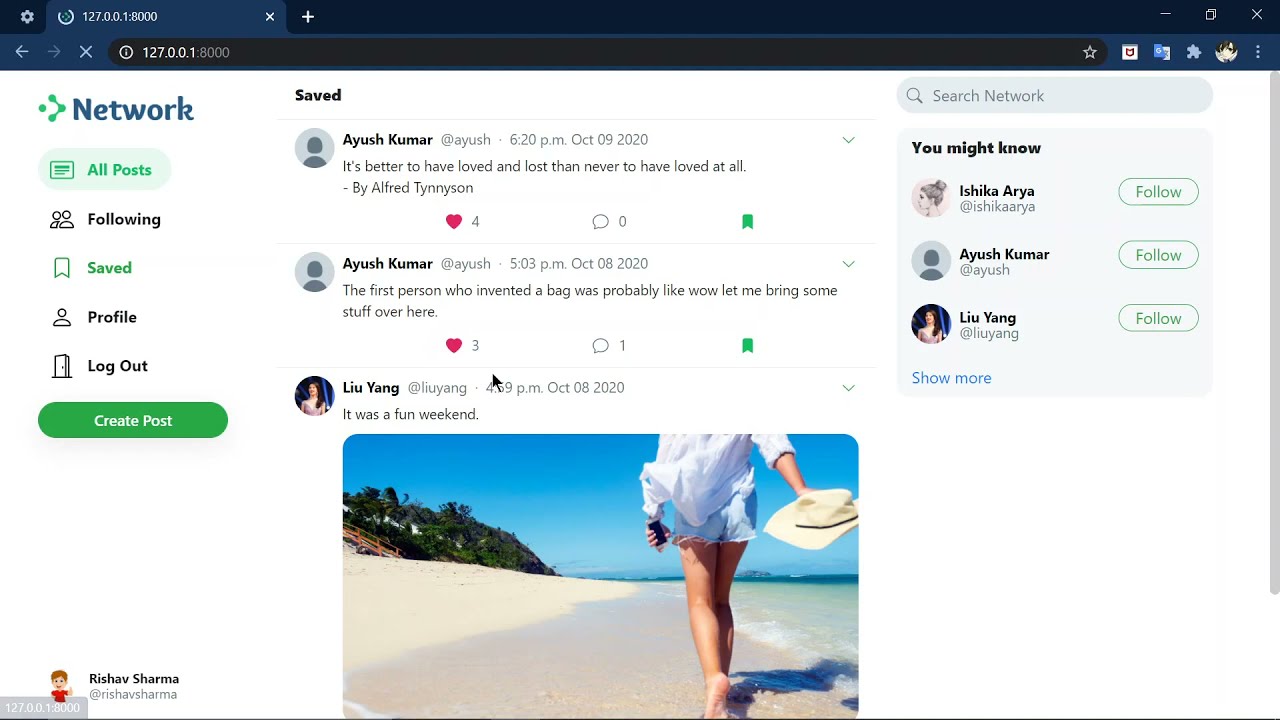This screenshot has width=1280, height=720.
Task: Click Ayush Kumar's avatar on first post
Action: pyautogui.click(x=314, y=148)
